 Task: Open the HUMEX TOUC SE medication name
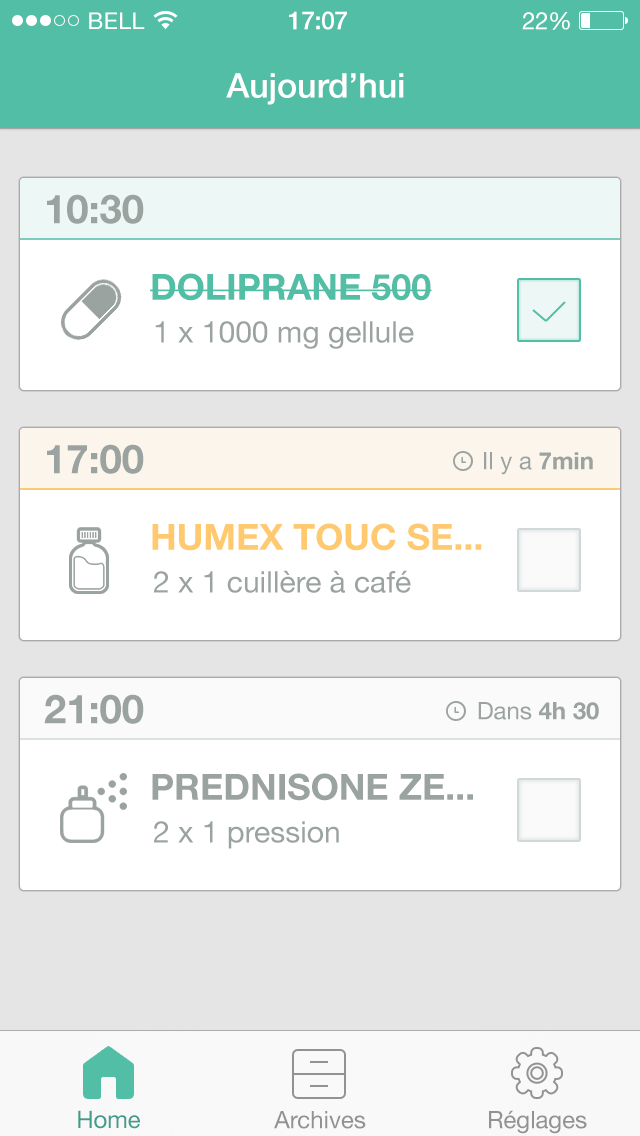(316, 538)
